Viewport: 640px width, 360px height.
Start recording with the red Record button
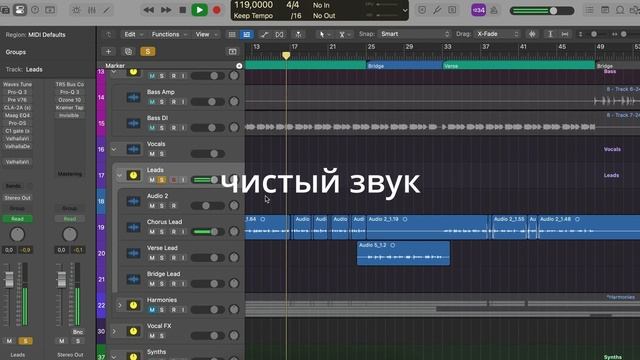point(217,10)
